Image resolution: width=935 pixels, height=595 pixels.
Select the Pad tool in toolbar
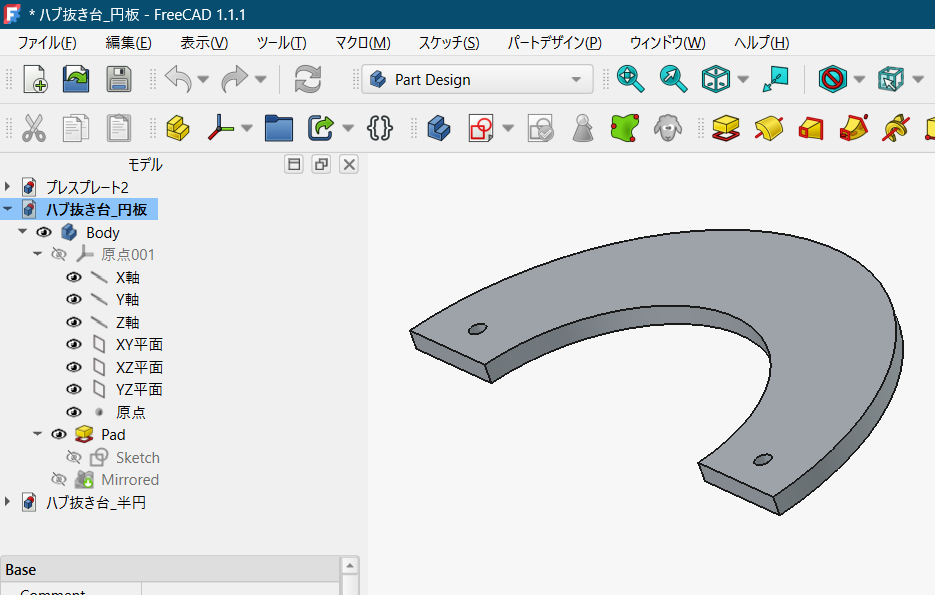pyautogui.click(x=726, y=128)
